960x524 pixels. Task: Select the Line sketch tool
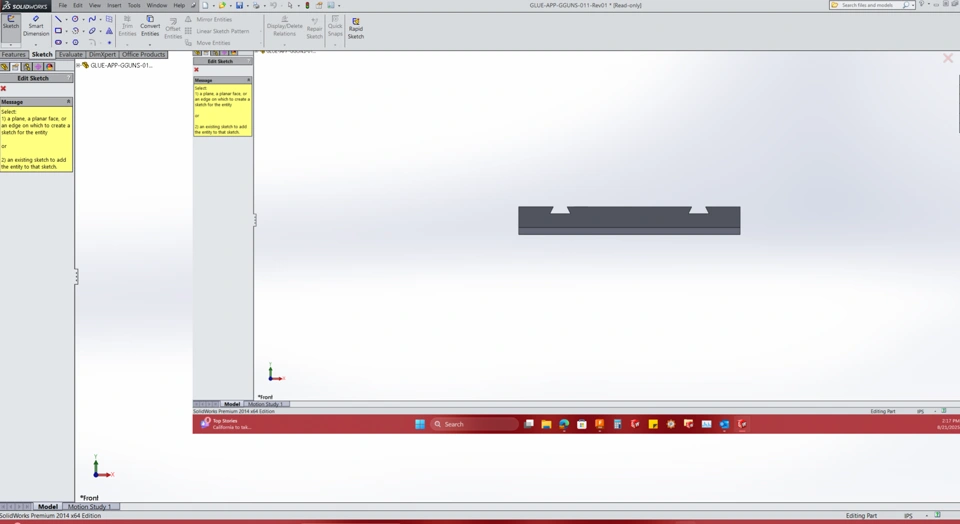coord(58,19)
